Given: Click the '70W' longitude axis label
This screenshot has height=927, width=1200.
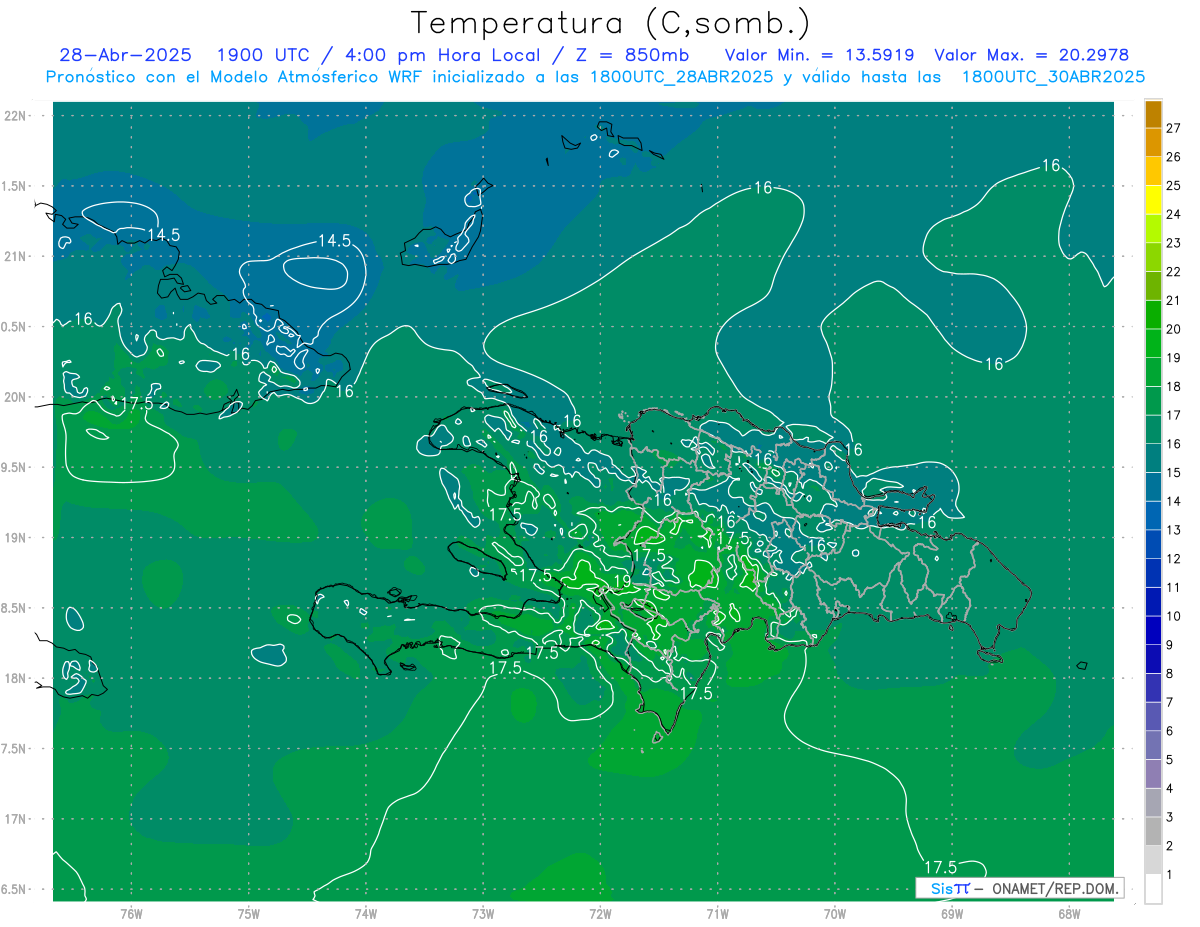Looking at the screenshot, I should (834, 914).
